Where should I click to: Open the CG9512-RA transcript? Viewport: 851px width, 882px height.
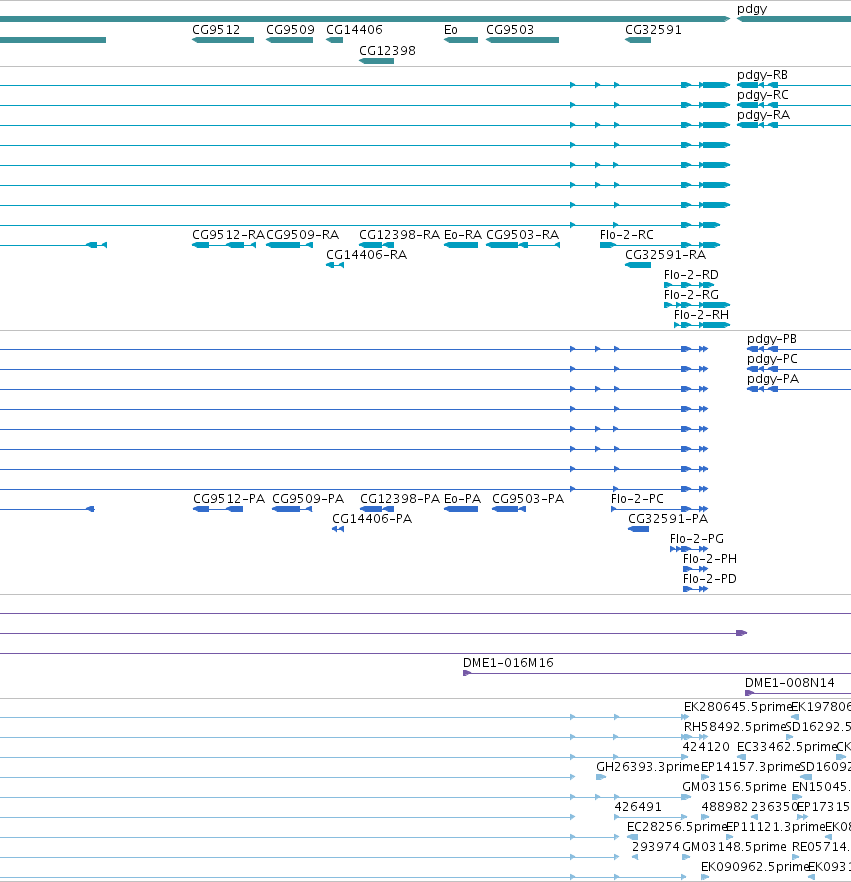(224, 245)
